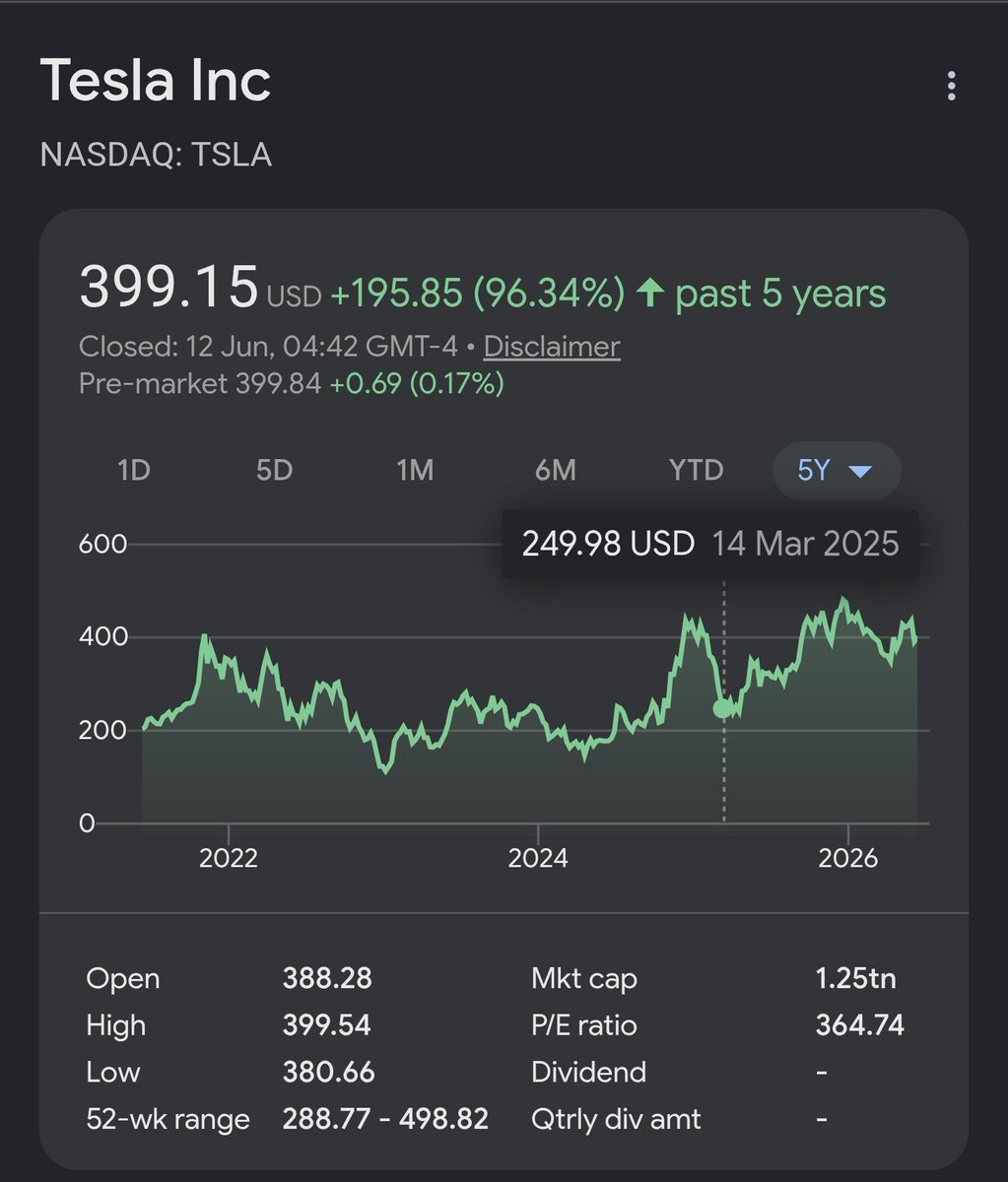The height and width of the screenshot is (1182, 1008).
Task: Click the 2022 x-axis label
Action: click(x=229, y=858)
